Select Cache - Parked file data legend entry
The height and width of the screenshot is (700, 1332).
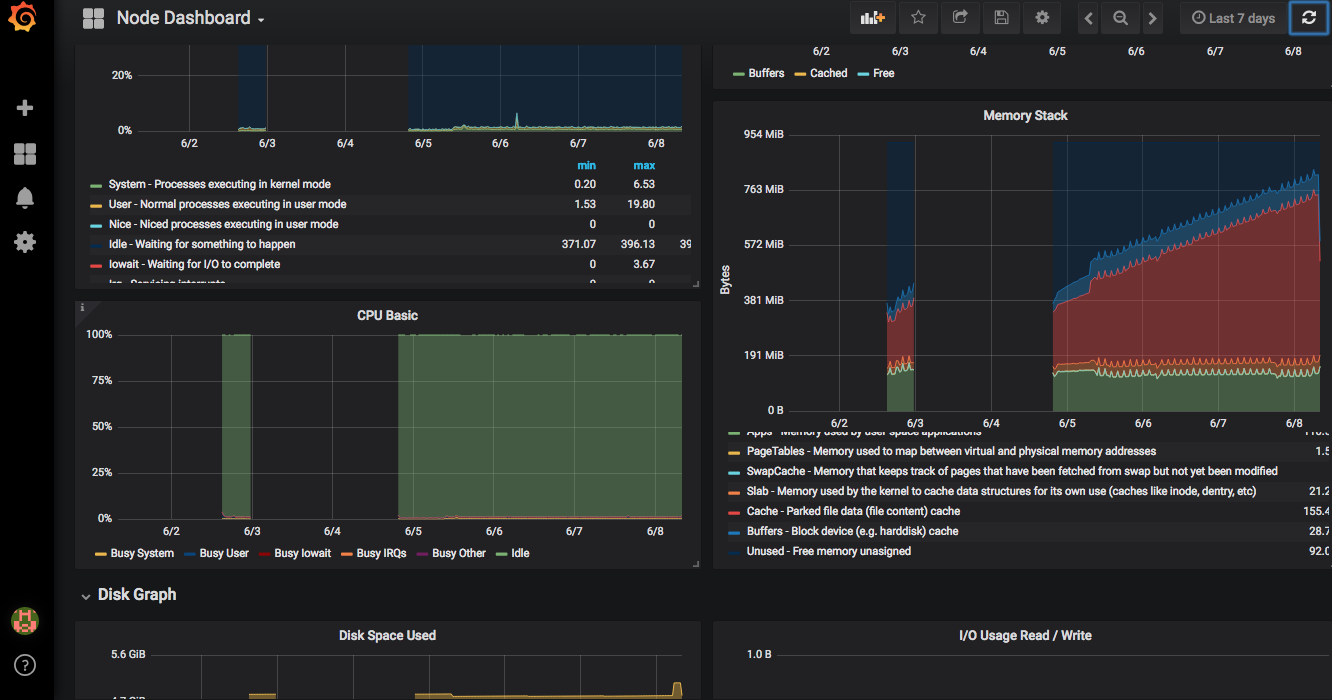[x=853, y=511]
